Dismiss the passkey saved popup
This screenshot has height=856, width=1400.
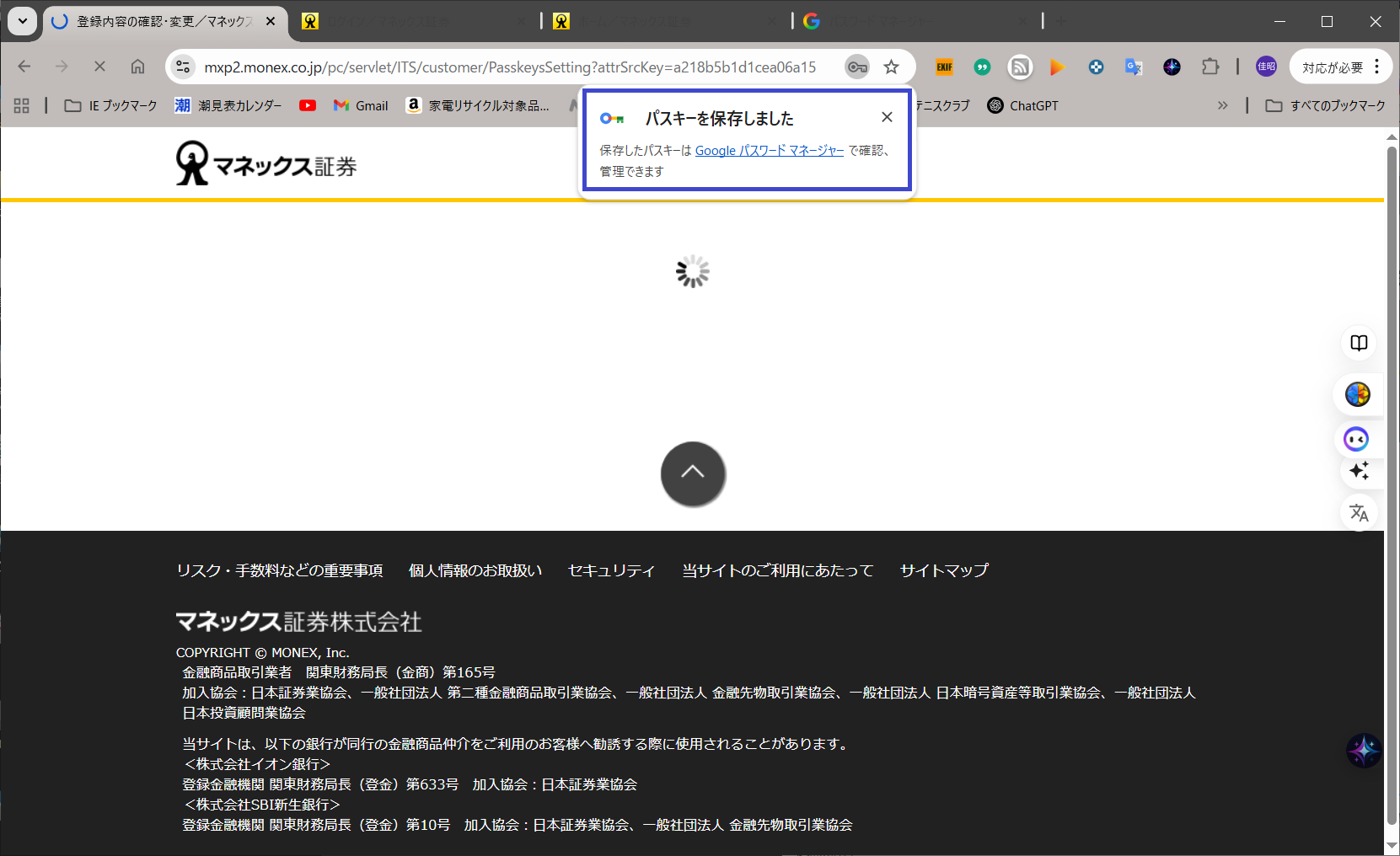tap(887, 117)
